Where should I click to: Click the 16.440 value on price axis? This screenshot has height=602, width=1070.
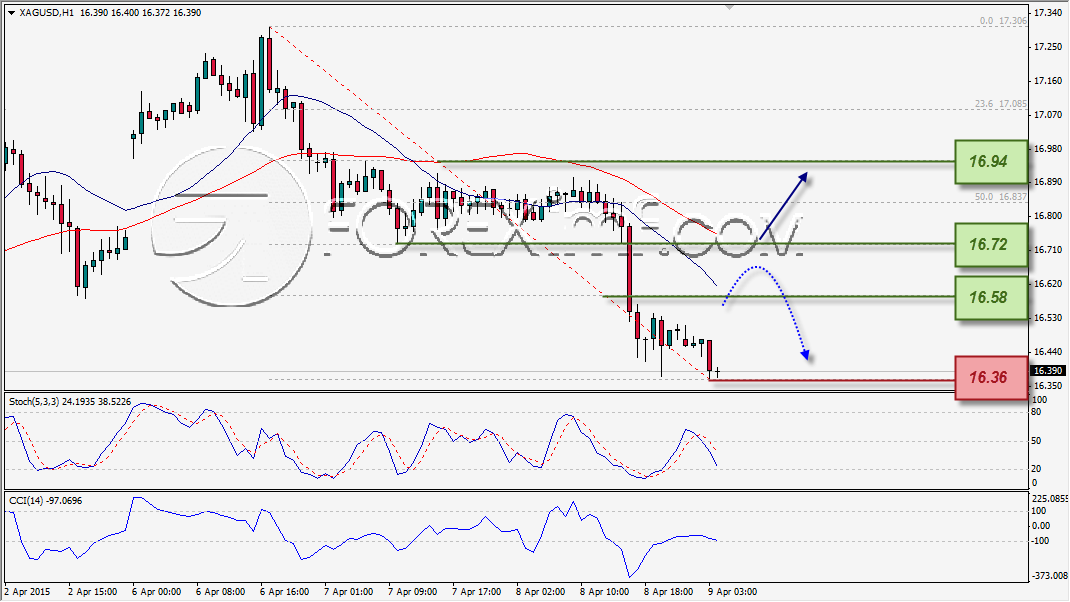click(1048, 352)
